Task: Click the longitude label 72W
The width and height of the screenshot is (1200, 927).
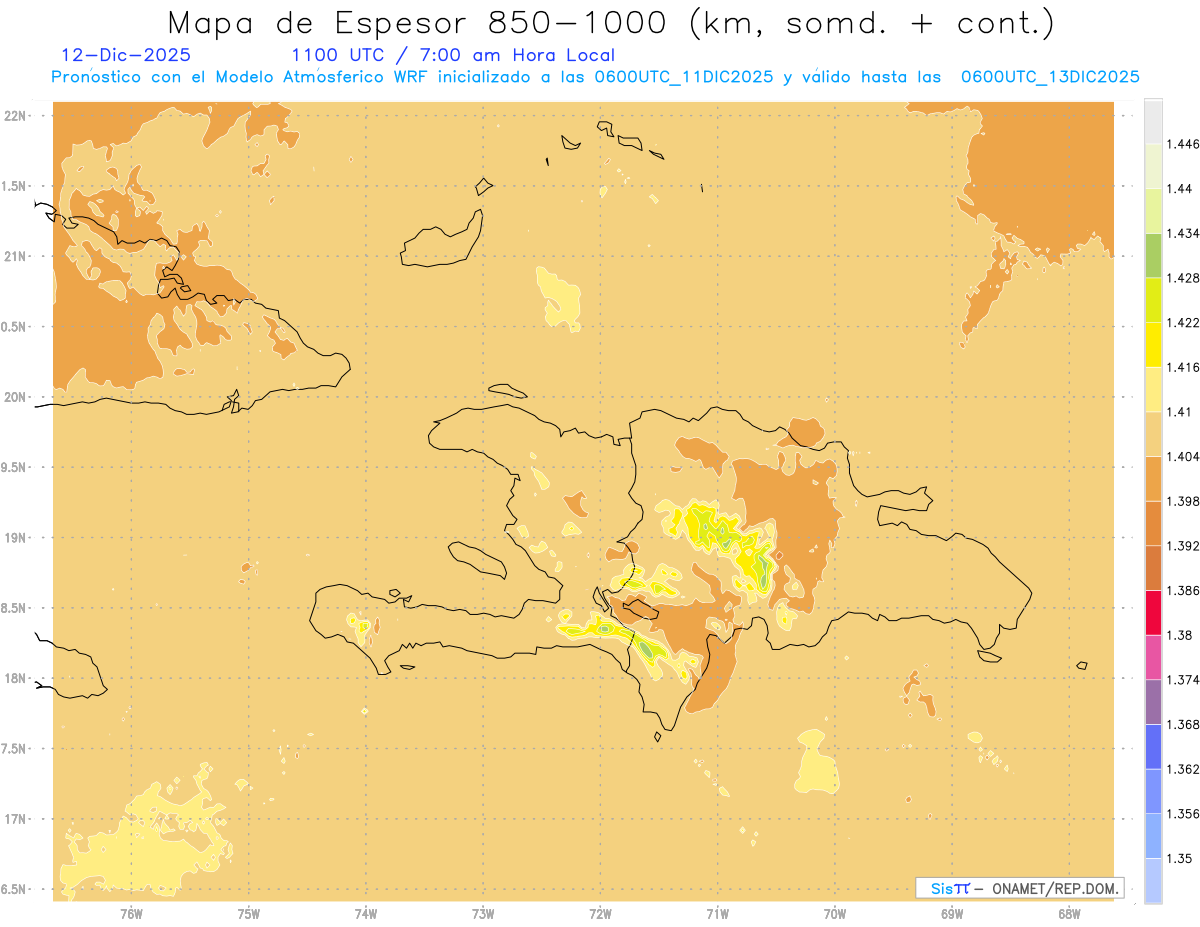Action: 600,914
